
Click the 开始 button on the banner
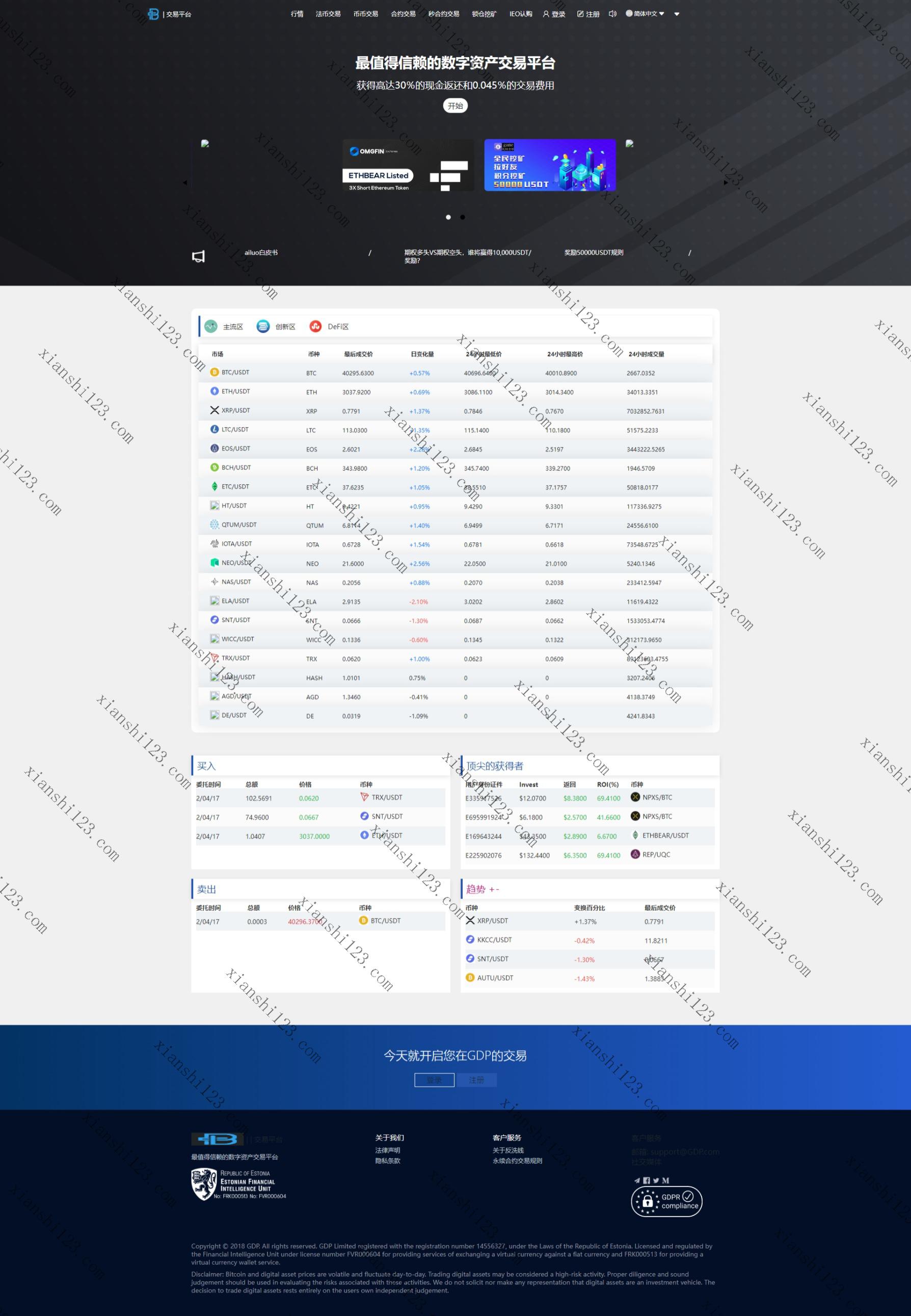456,106
